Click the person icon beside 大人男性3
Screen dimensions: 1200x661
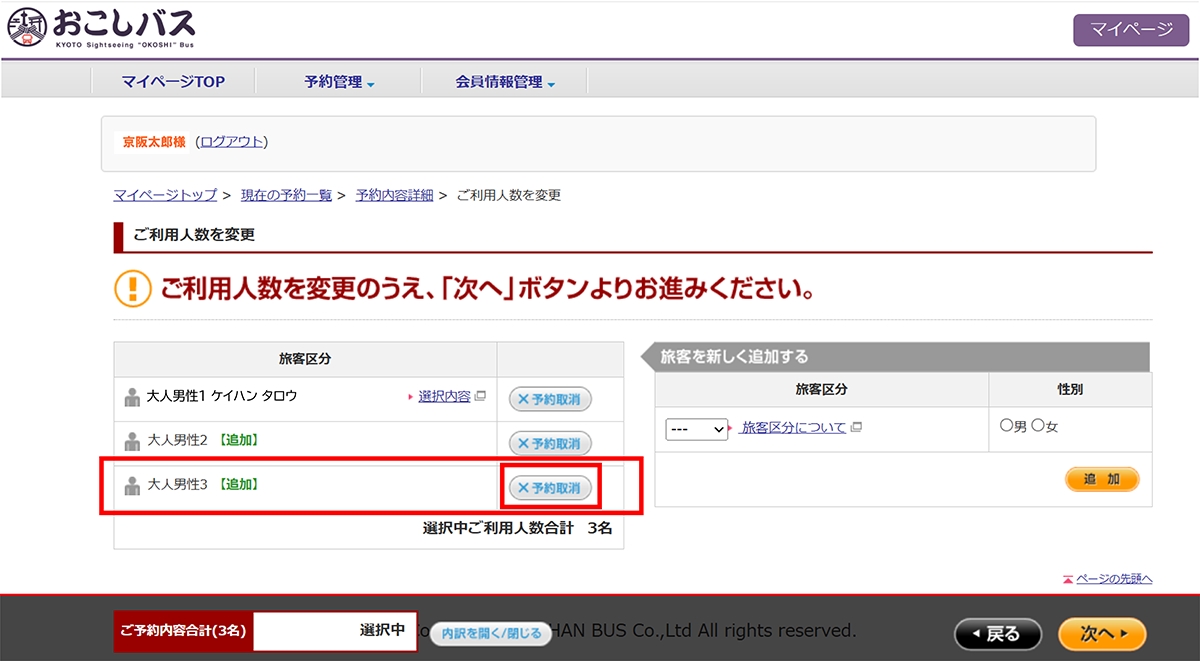(x=132, y=485)
